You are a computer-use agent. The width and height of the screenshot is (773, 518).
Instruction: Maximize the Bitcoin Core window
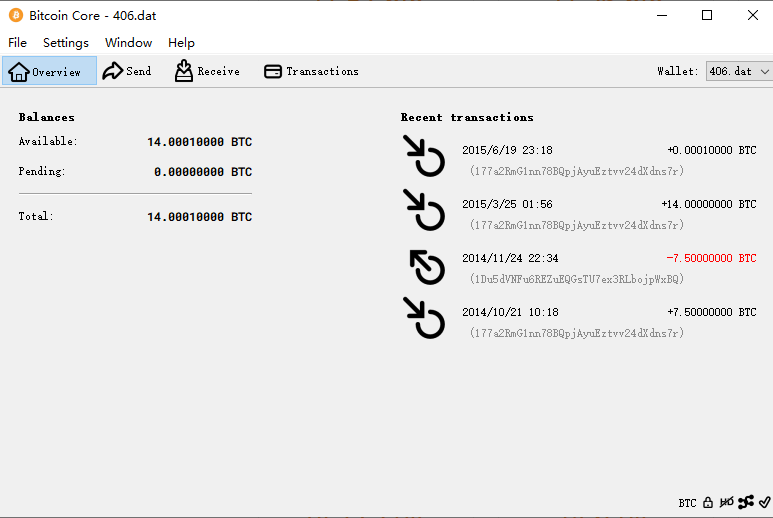point(707,15)
